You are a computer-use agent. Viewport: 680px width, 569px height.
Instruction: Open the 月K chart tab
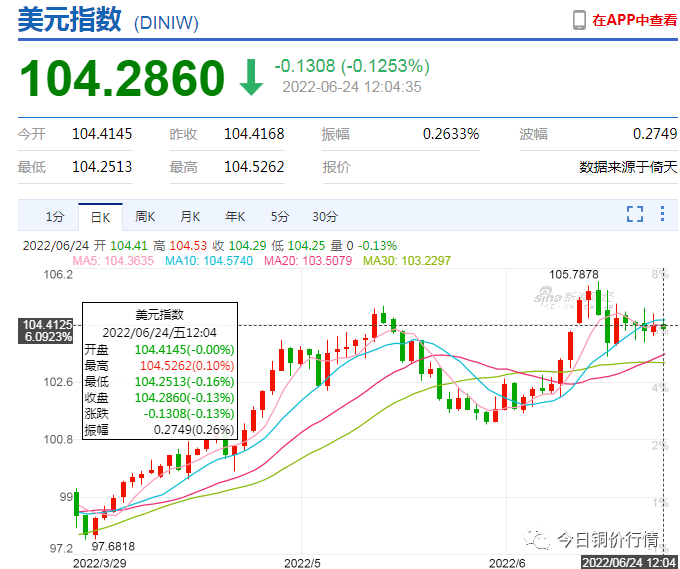click(x=190, y=216)
